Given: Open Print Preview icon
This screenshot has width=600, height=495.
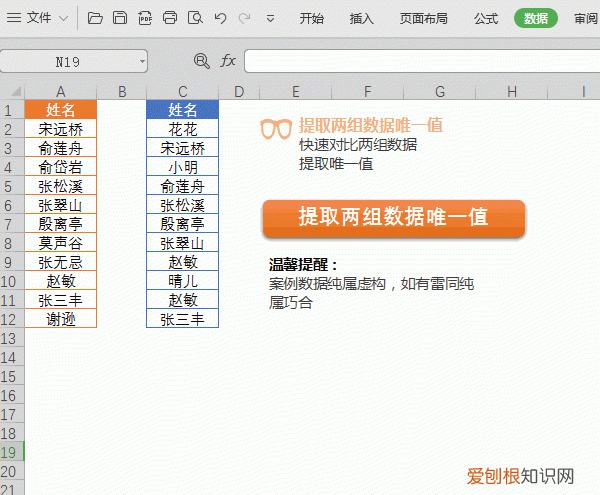Looking at the screenshot, I should coord(195,18).
